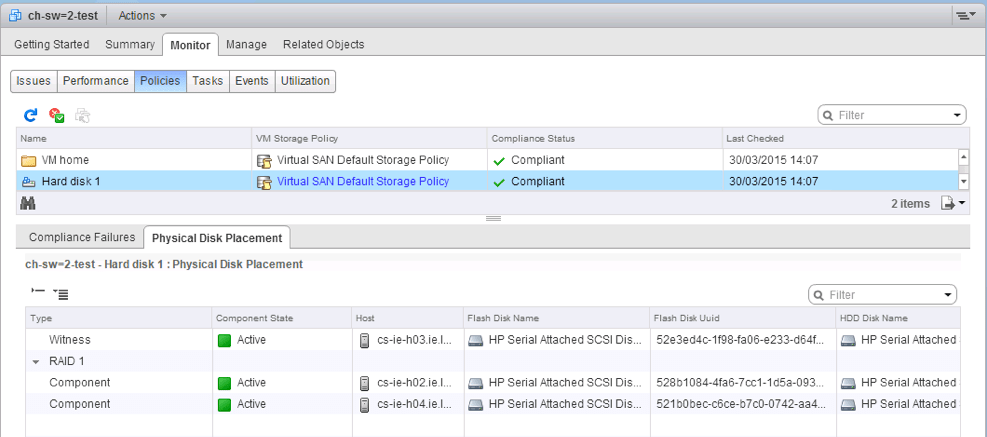Click the virtual machine icon beside ch-sw=2-test

pos(15,16)
